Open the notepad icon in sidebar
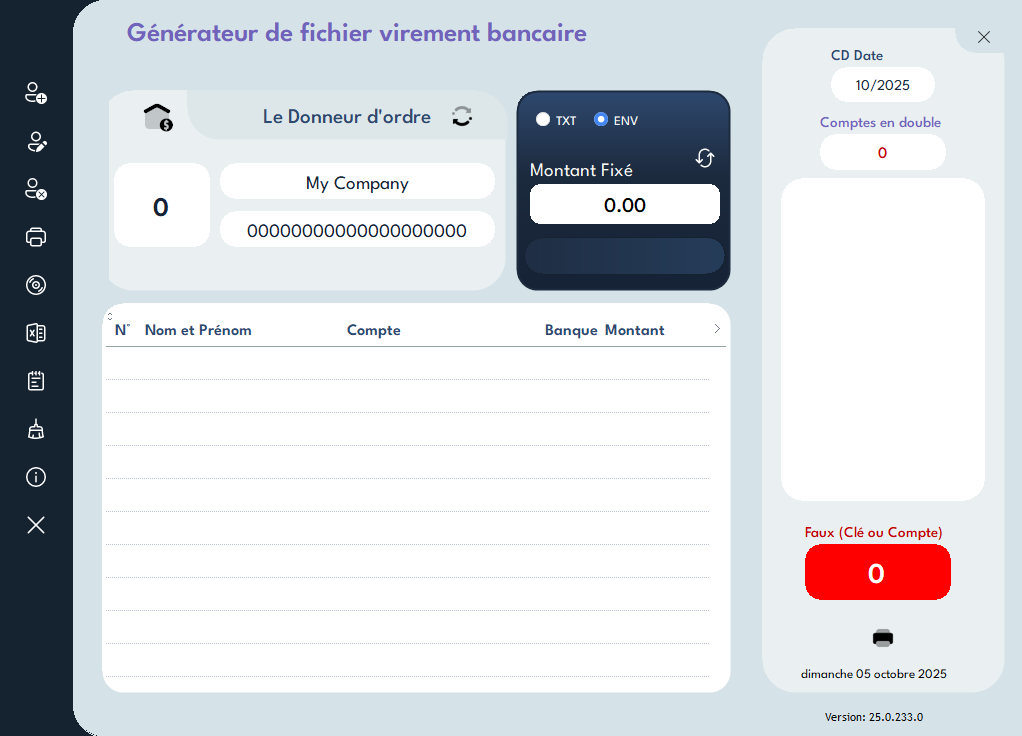 click(36, 381)
